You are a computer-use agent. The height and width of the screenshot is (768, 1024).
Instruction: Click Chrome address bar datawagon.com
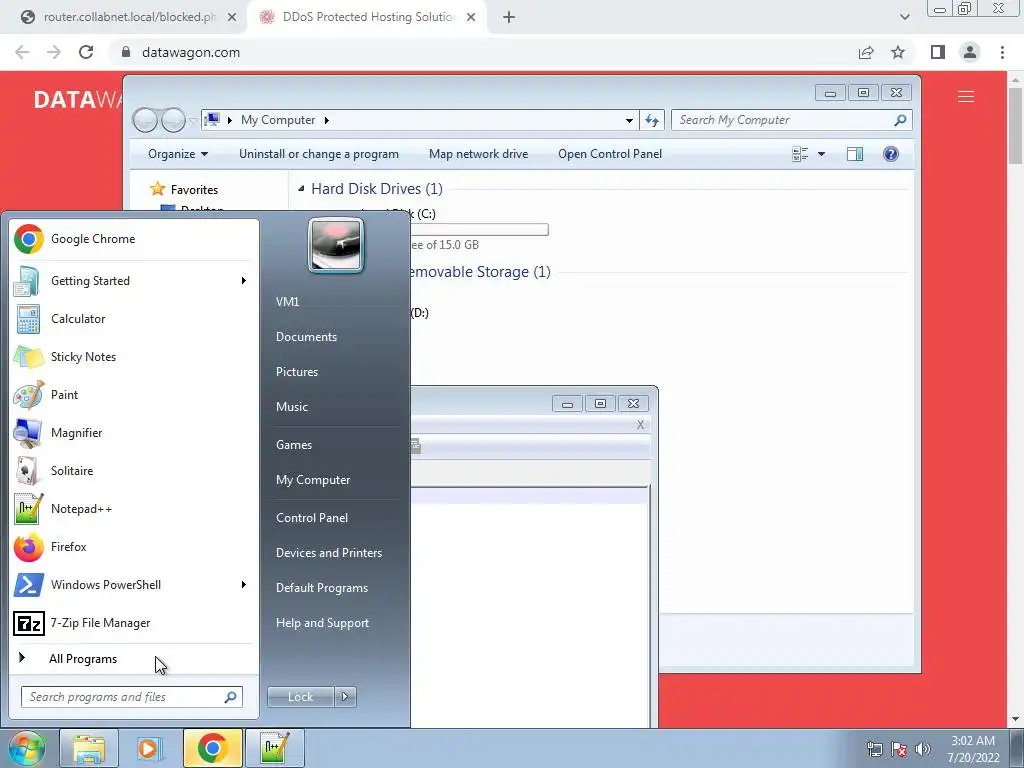tap(190, 52)
